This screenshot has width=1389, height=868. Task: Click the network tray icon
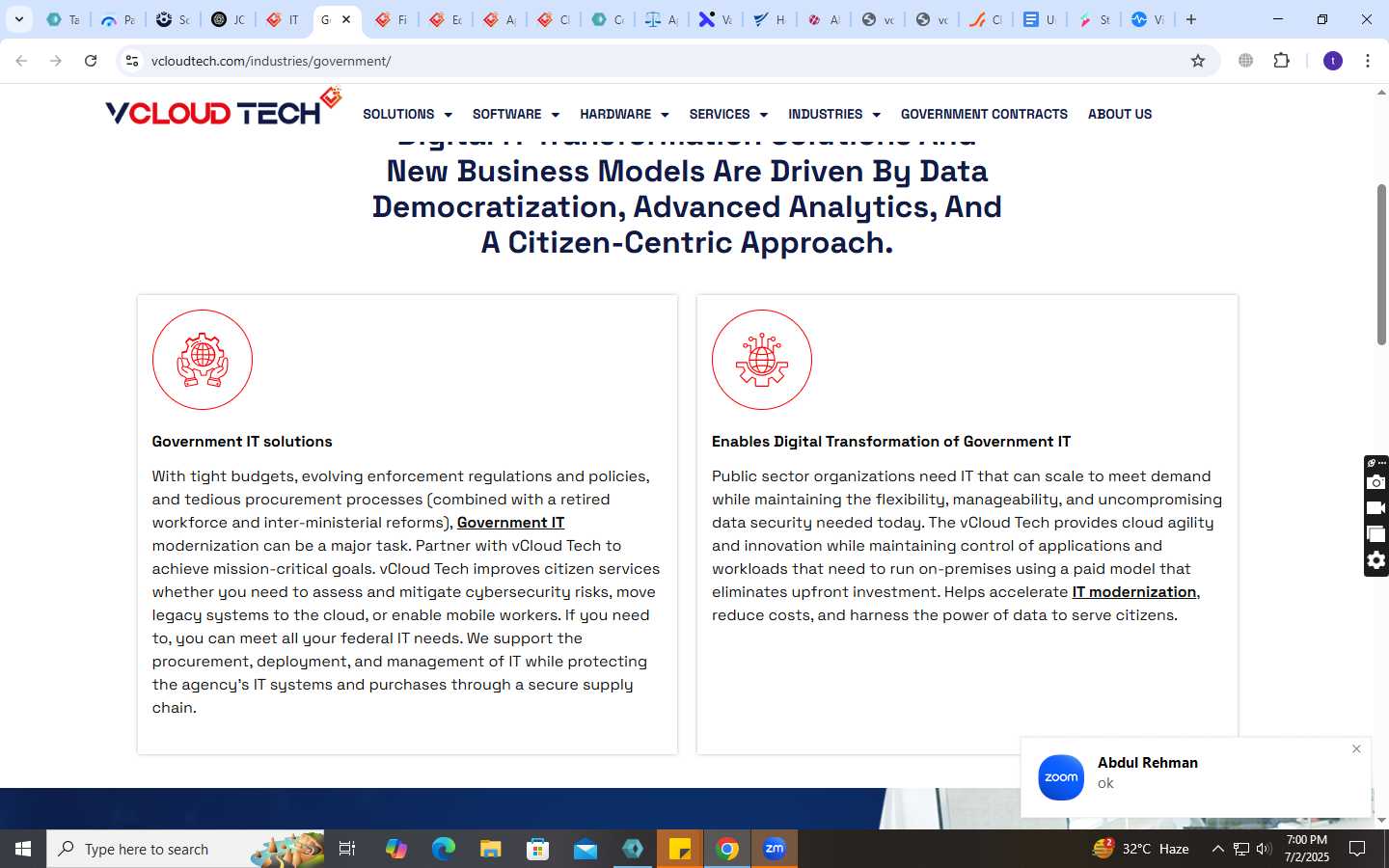pyautogui.click(x=1241, y=849)
